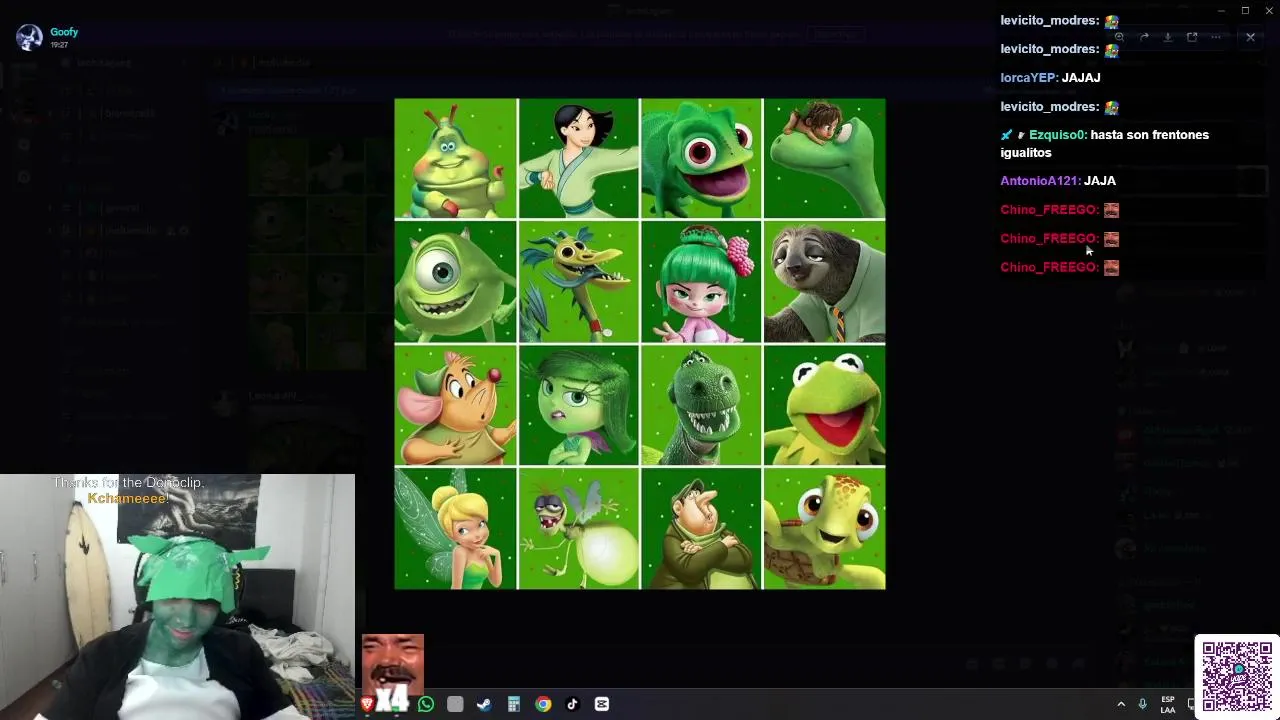Click the Mulan character tile
This screenshot has height=720, width=1280.
[578, 158]
